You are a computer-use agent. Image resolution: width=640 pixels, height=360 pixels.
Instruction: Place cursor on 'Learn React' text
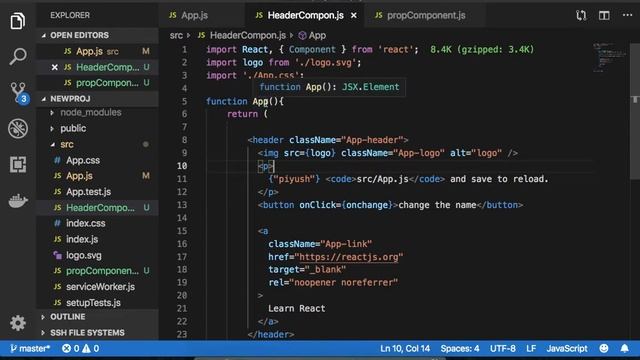[x=297, y=309]
